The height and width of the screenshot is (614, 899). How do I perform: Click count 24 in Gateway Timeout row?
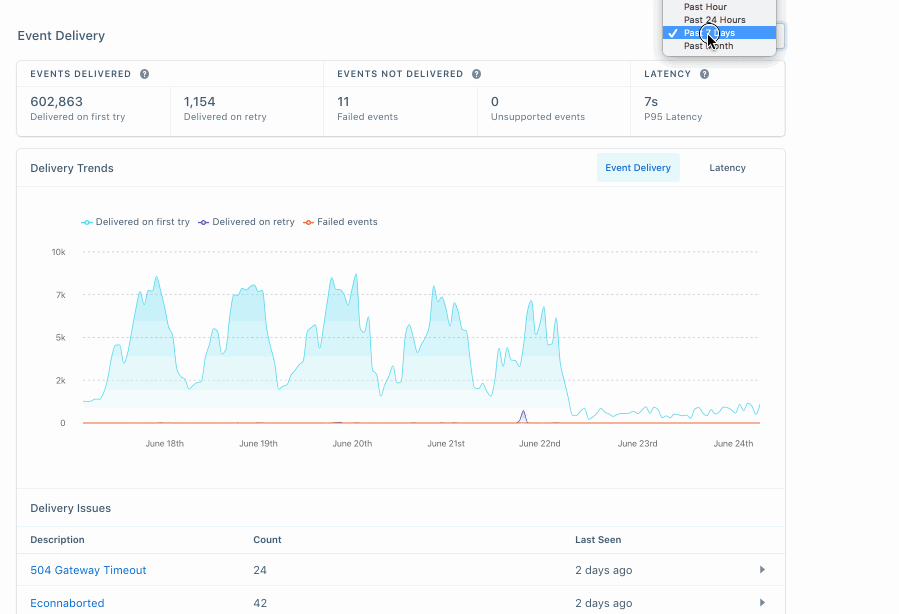pyautogui.click(x=260, y=570)
